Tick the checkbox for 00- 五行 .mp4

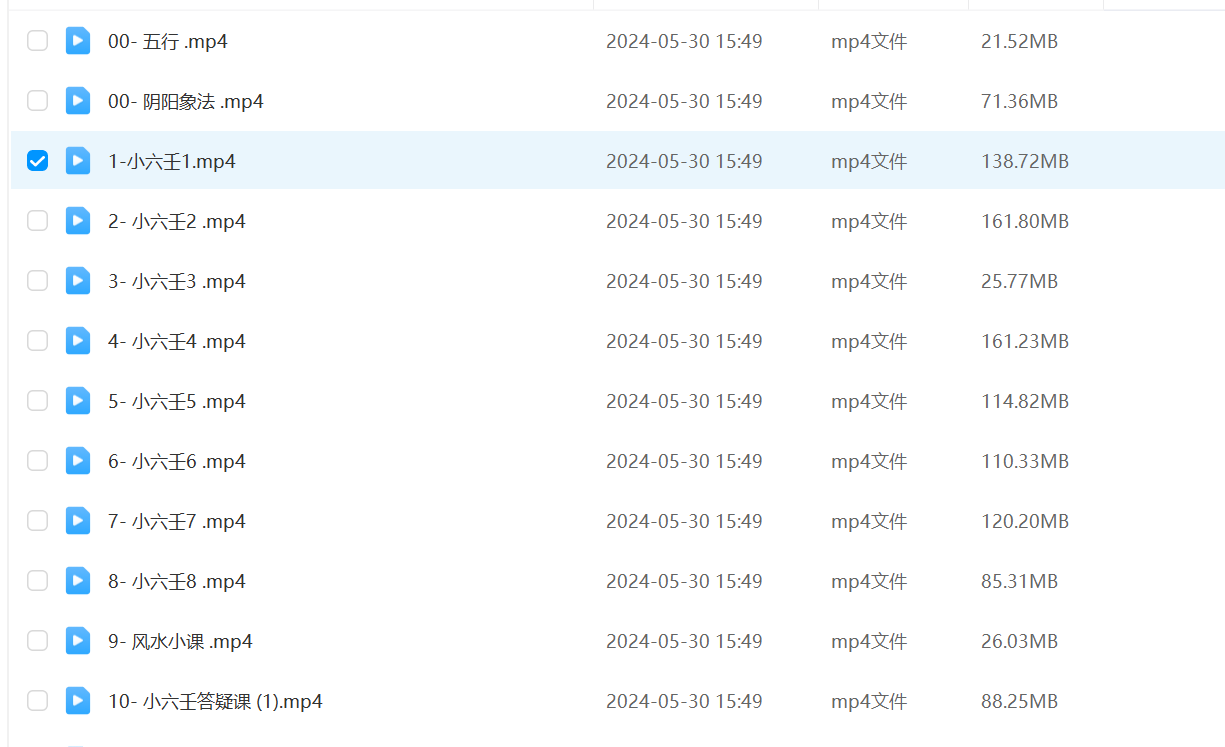click(x=37, y=41)
